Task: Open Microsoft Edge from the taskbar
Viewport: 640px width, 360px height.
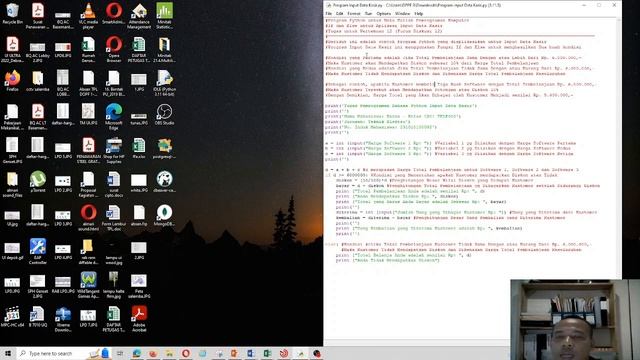Action: (136, 353)
